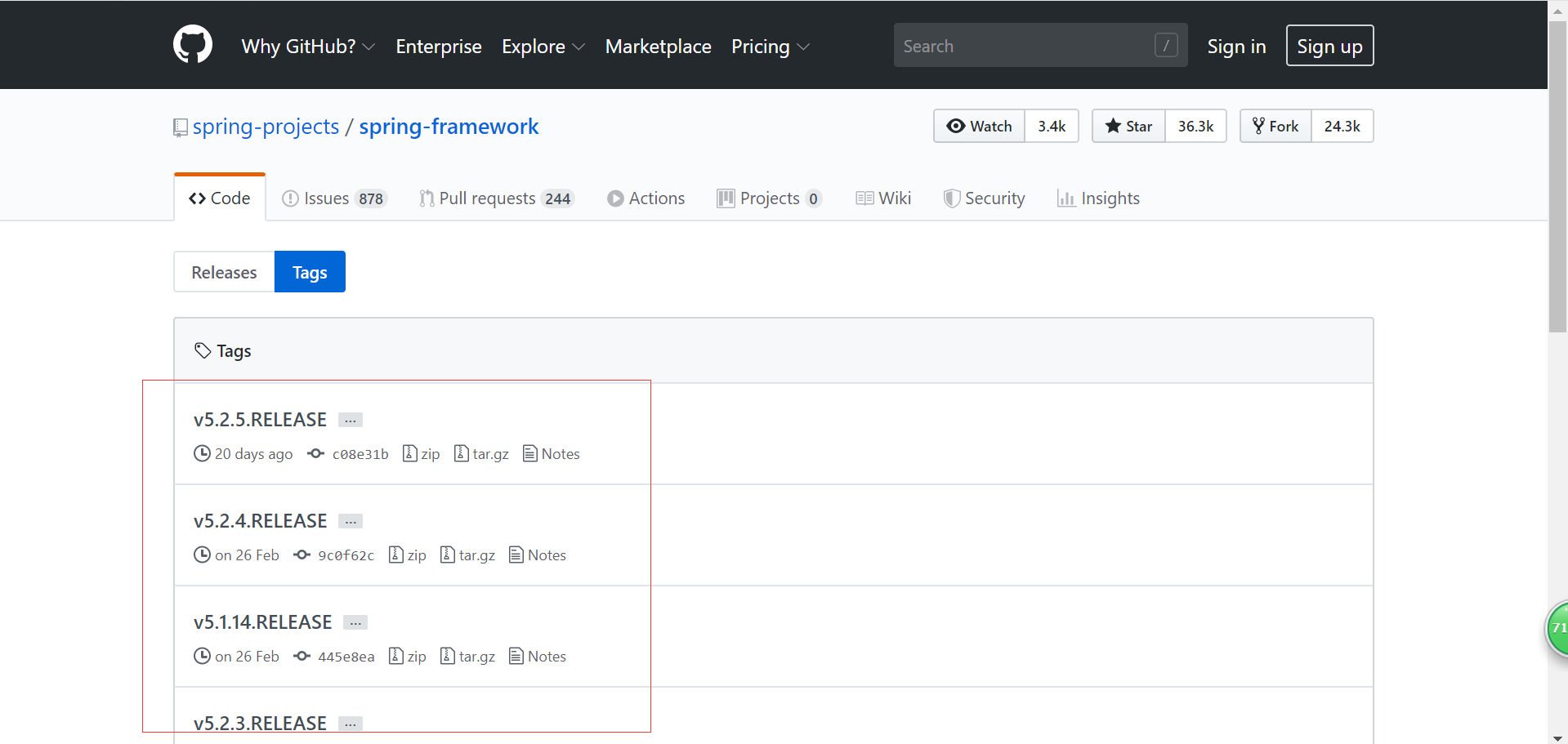This screenshot has height=744, width=1568.
Task: Open the spring-framework repository link
Action: click(x=449, y=127)
